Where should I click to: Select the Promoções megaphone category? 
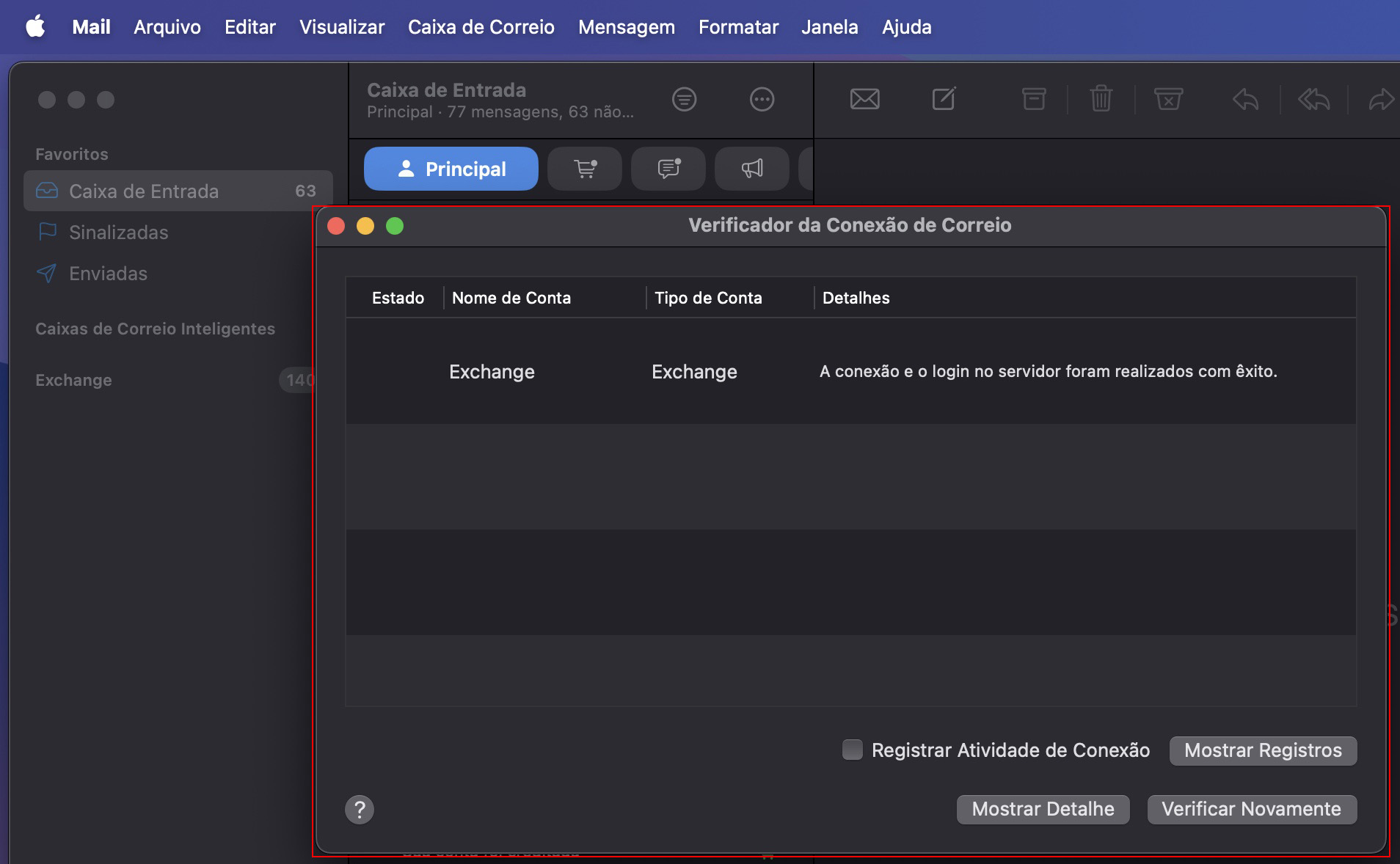[x=751, y=169]
